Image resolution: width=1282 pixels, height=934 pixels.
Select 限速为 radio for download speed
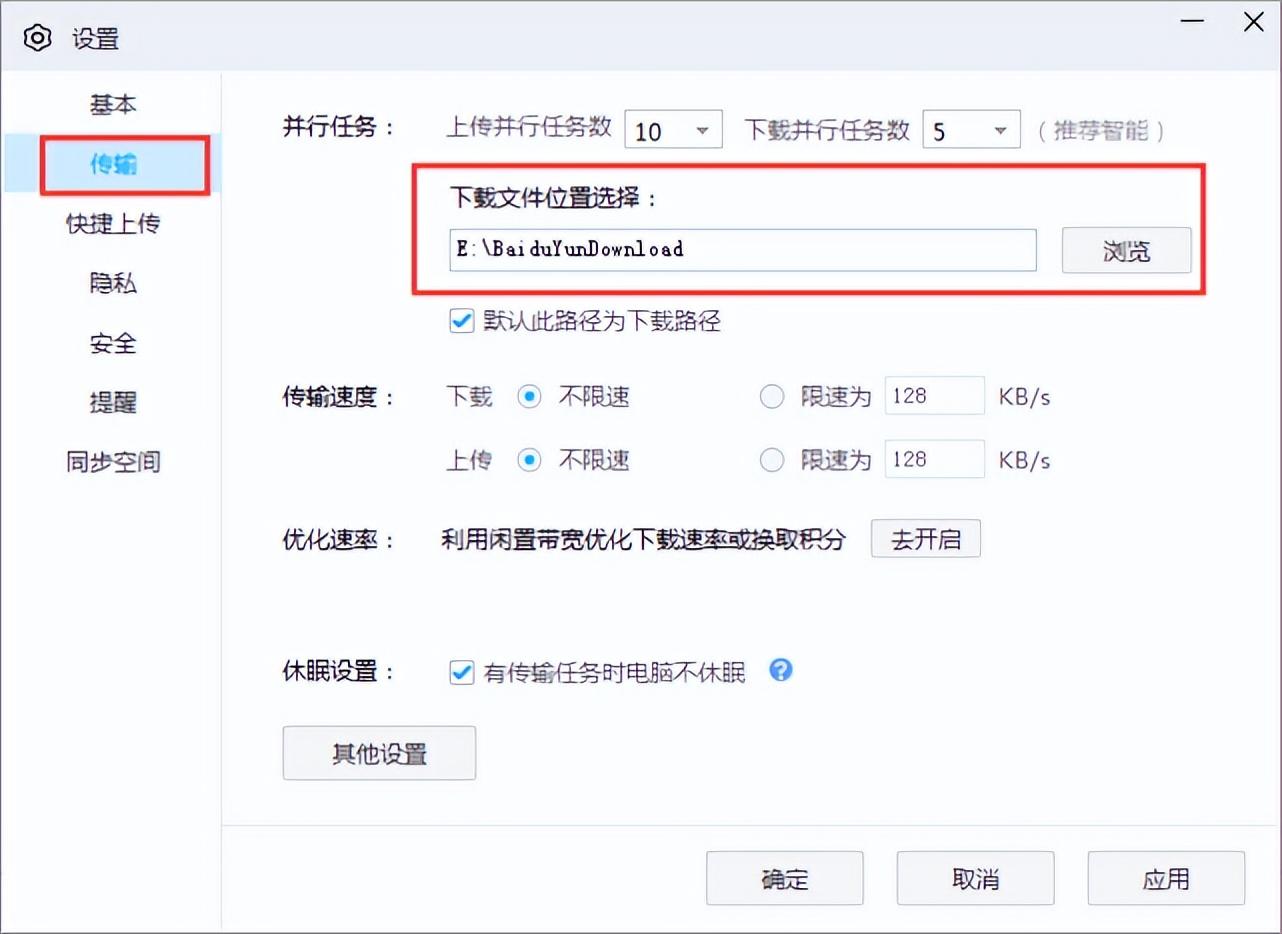click(772, 396)
